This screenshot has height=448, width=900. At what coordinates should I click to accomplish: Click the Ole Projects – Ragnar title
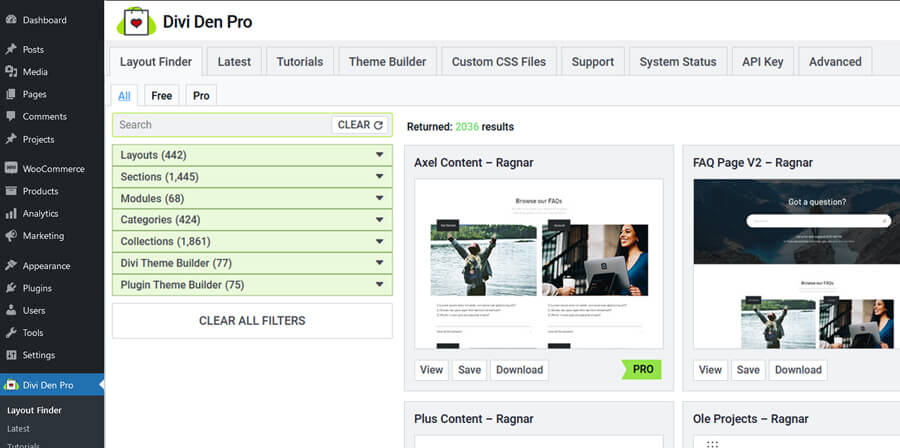[751, 419]
